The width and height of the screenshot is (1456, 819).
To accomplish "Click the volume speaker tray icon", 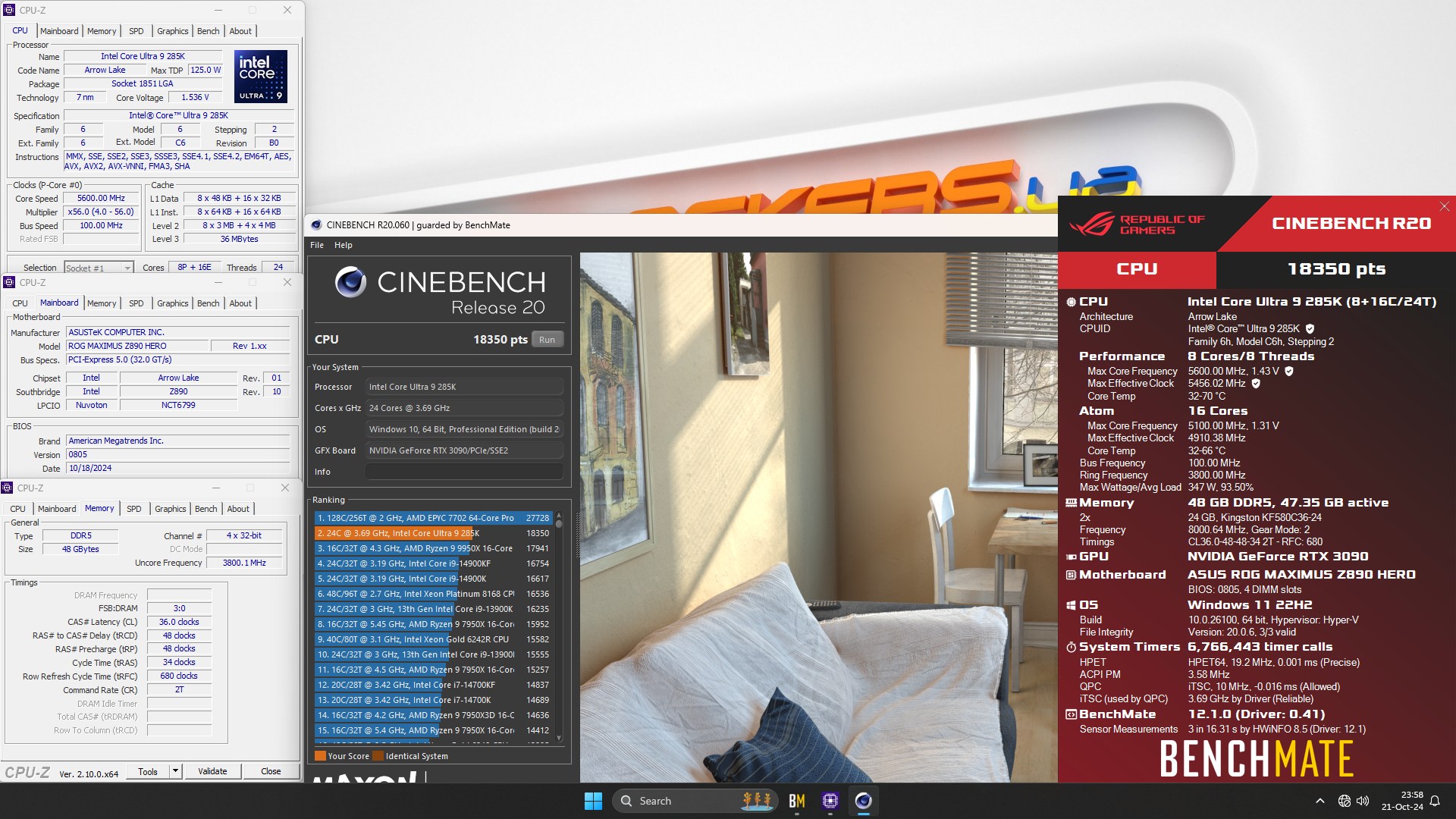I will tap(1363, 801).
